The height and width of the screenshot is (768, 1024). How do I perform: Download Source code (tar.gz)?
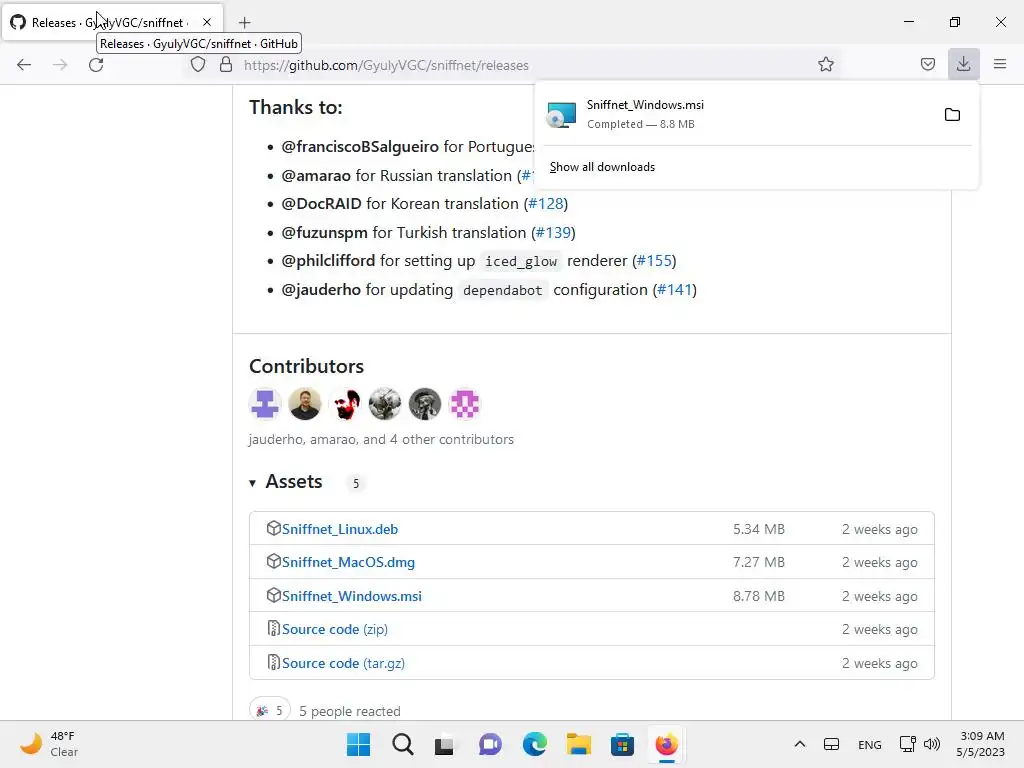343,664
